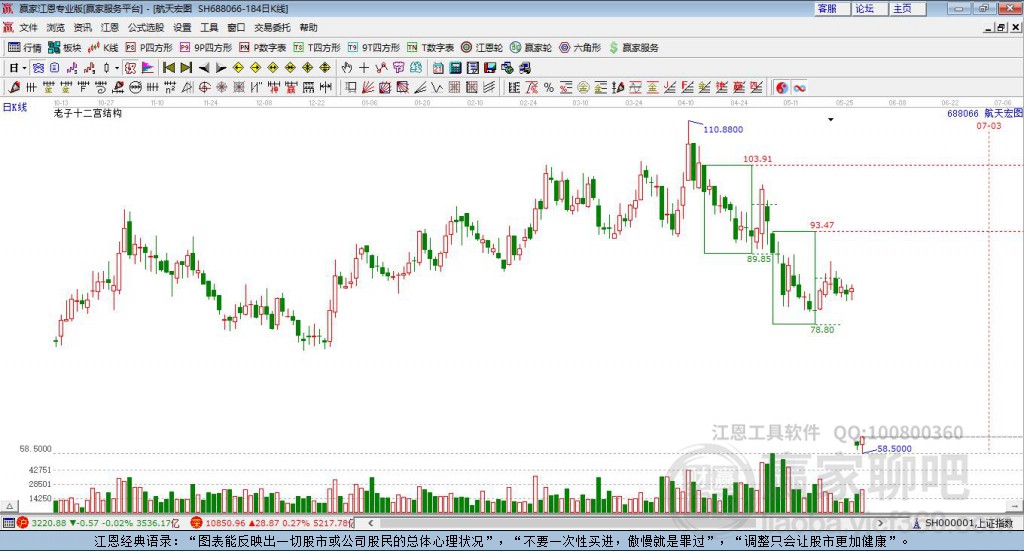Open the T四方形 tool

pos(317,48)
